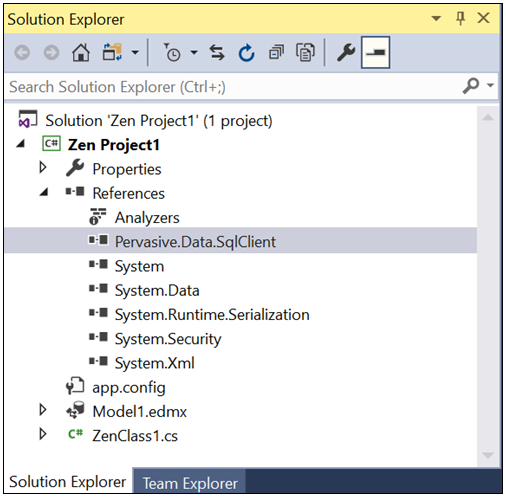Click the Pending Changes Filter clock icon
The height and width of the screenshot is (498, 506).
point(172,53)
